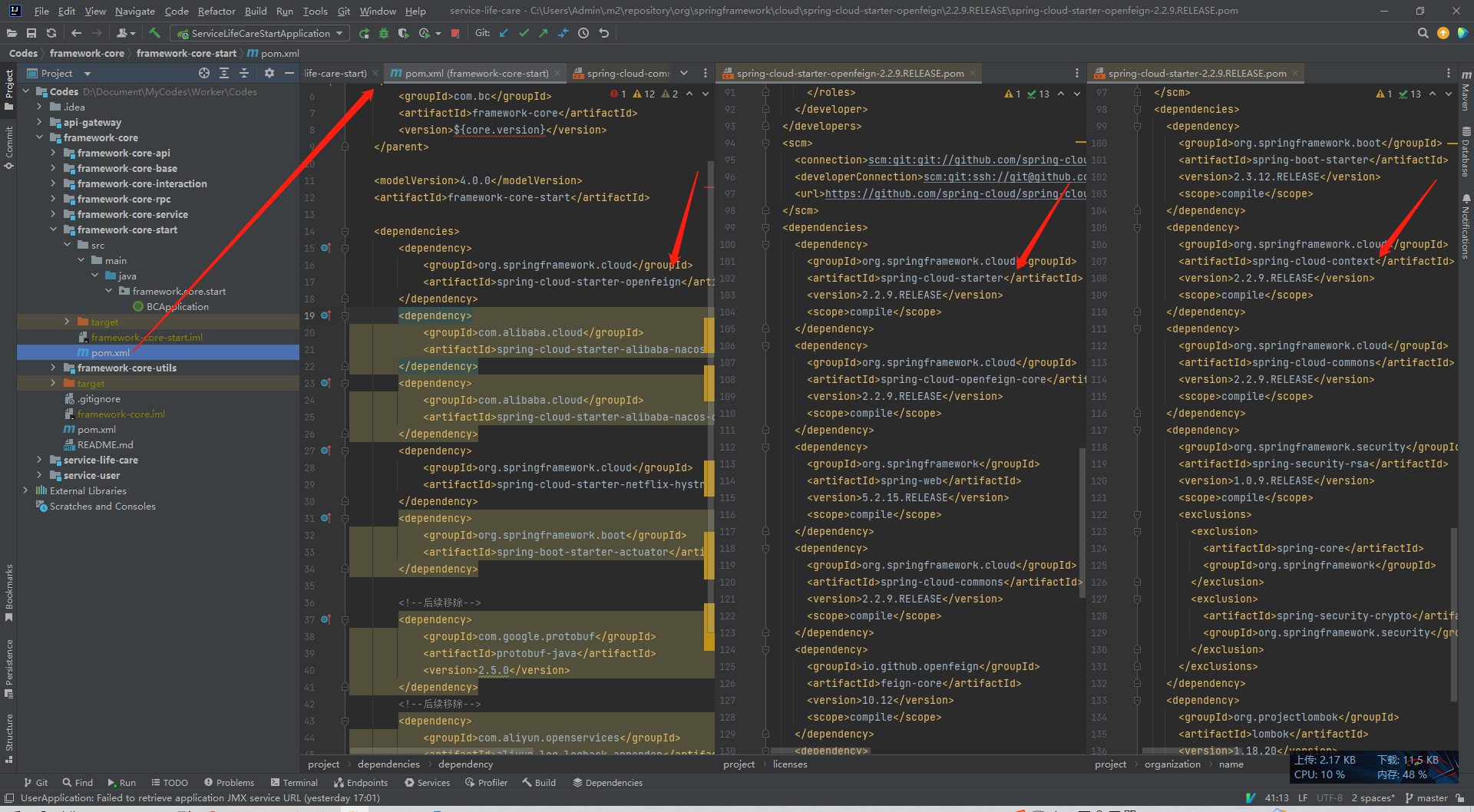Navigate back with the left arrow icon
Viewport: 1474px width, 812px height.
point(76,33)
